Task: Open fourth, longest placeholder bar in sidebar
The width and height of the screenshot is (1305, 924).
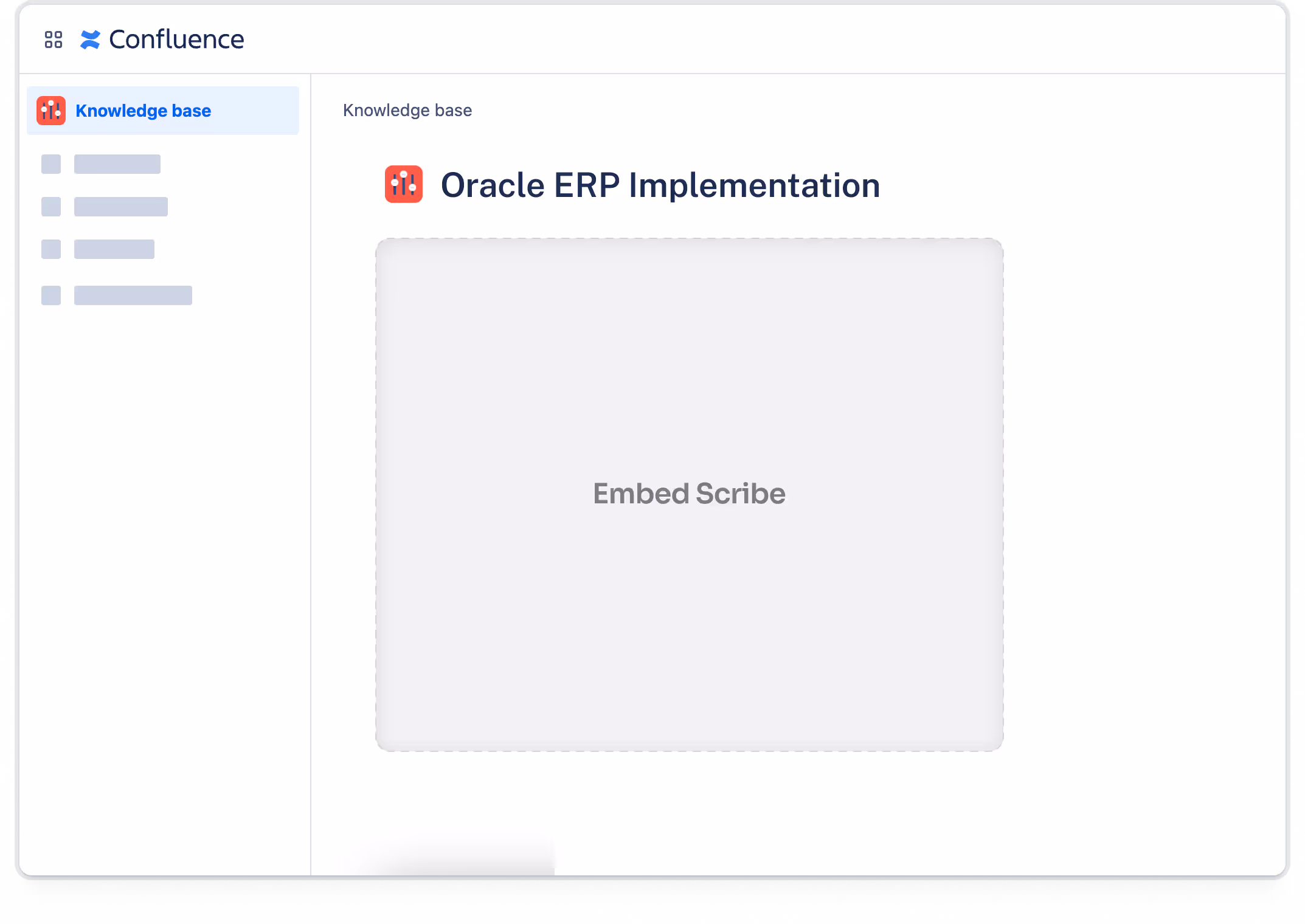Action: (133, 295)
